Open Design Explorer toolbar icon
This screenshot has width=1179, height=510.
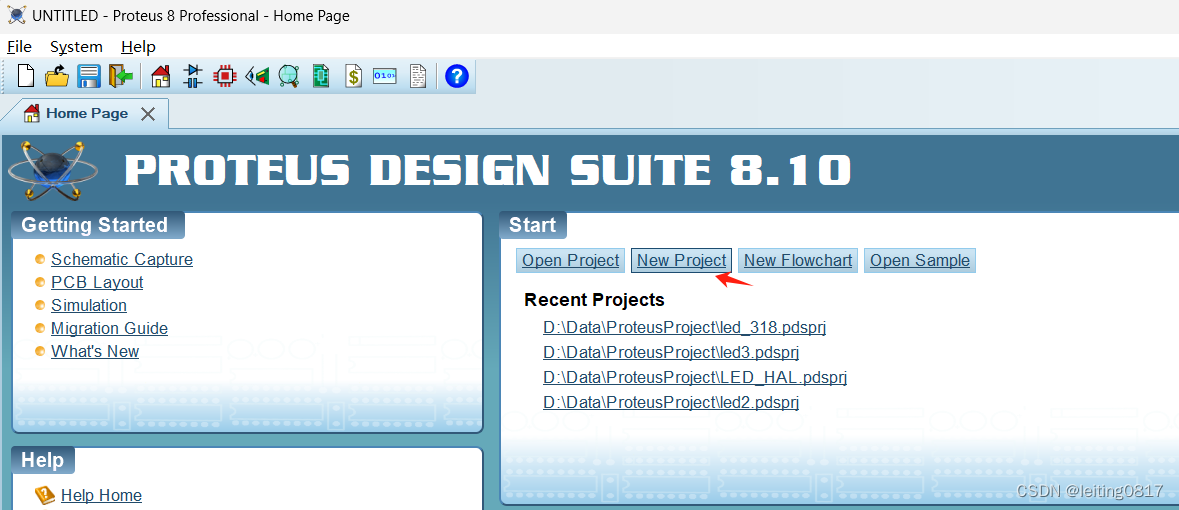(321, 76)
